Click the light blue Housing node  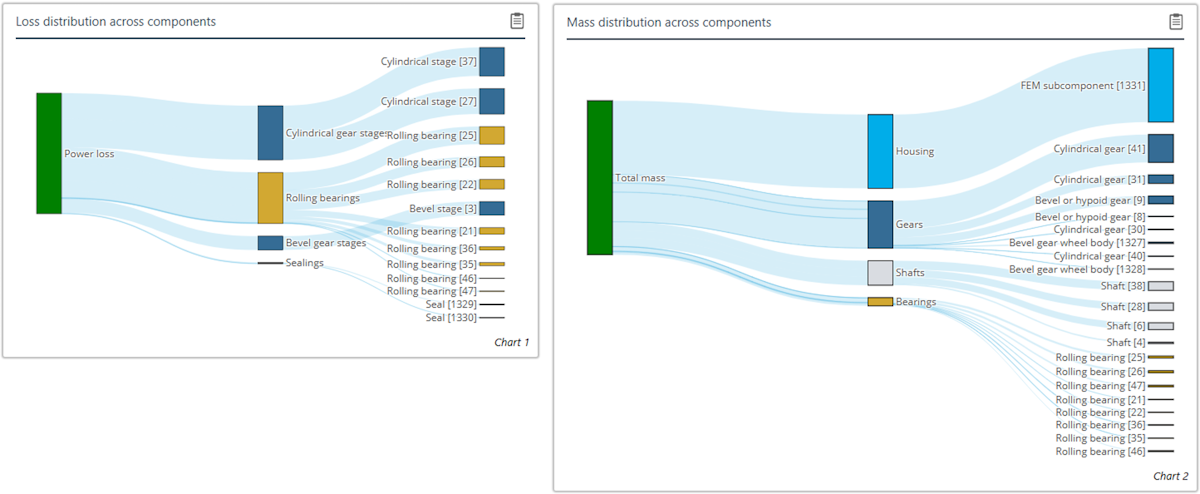tap(880, 151)
